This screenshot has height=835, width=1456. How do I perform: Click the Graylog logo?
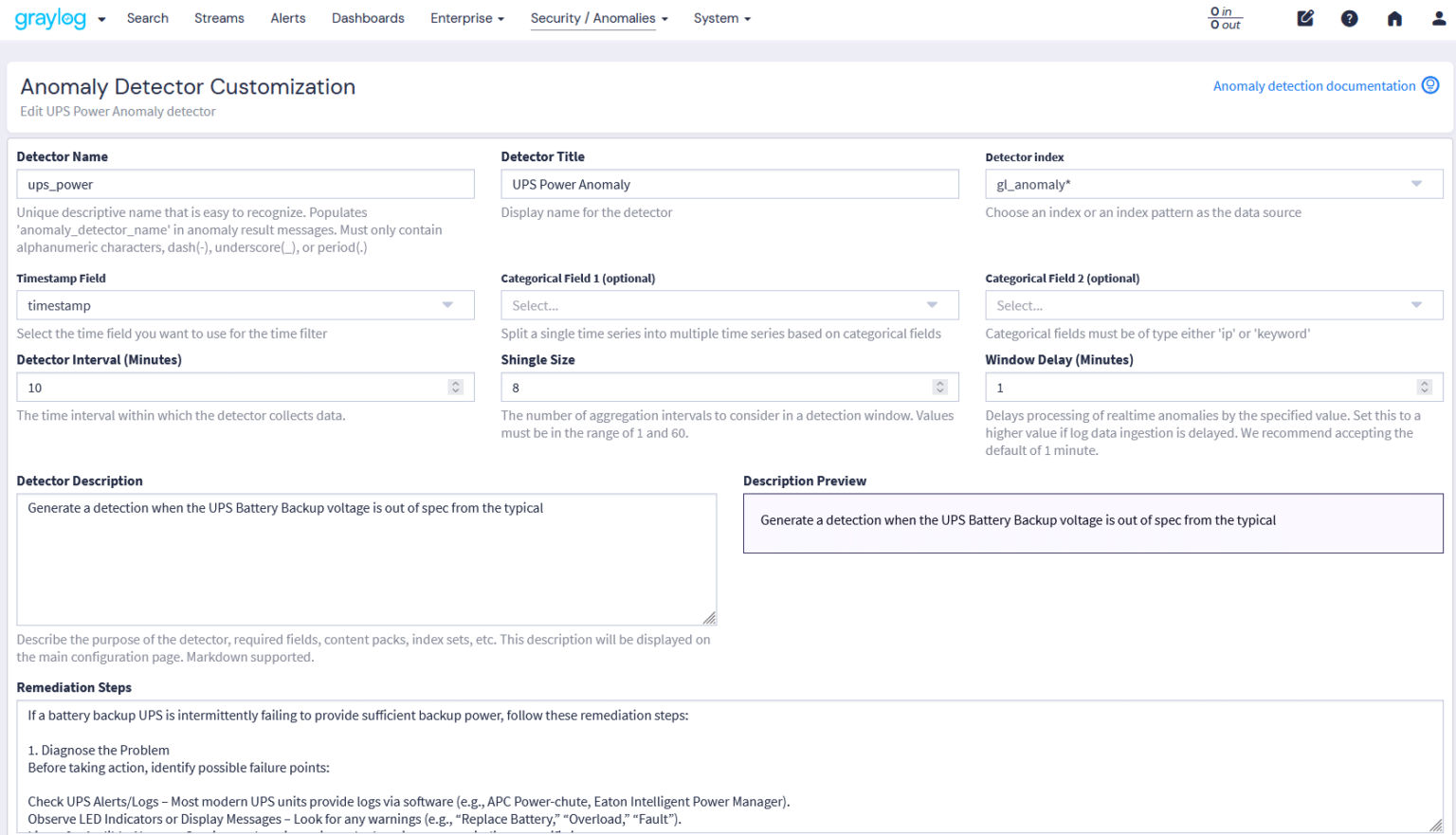pyautogui.click(x=50, y=18)
